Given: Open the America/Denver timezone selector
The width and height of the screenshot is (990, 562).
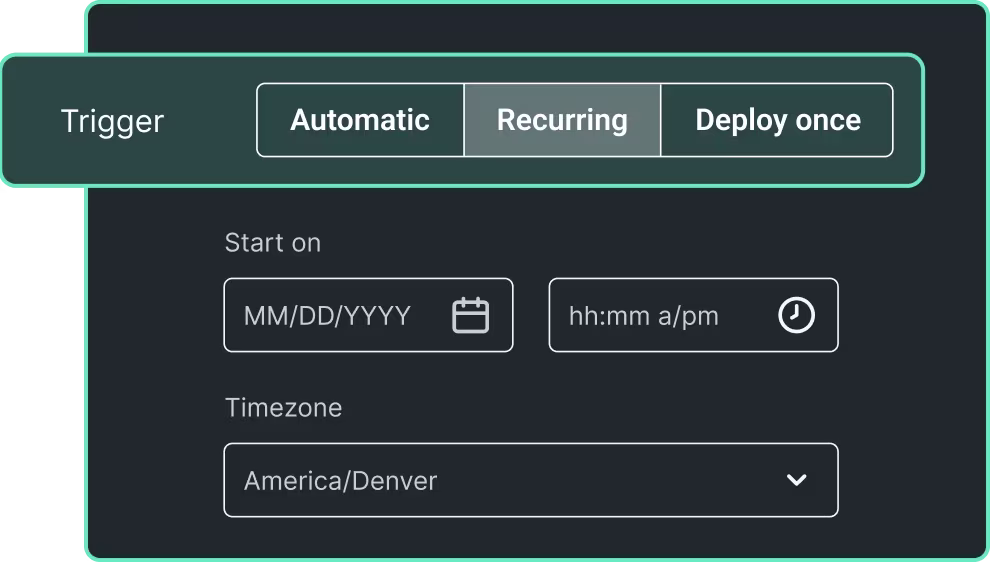Looking at the screenshot, I should tap(530, 480).
